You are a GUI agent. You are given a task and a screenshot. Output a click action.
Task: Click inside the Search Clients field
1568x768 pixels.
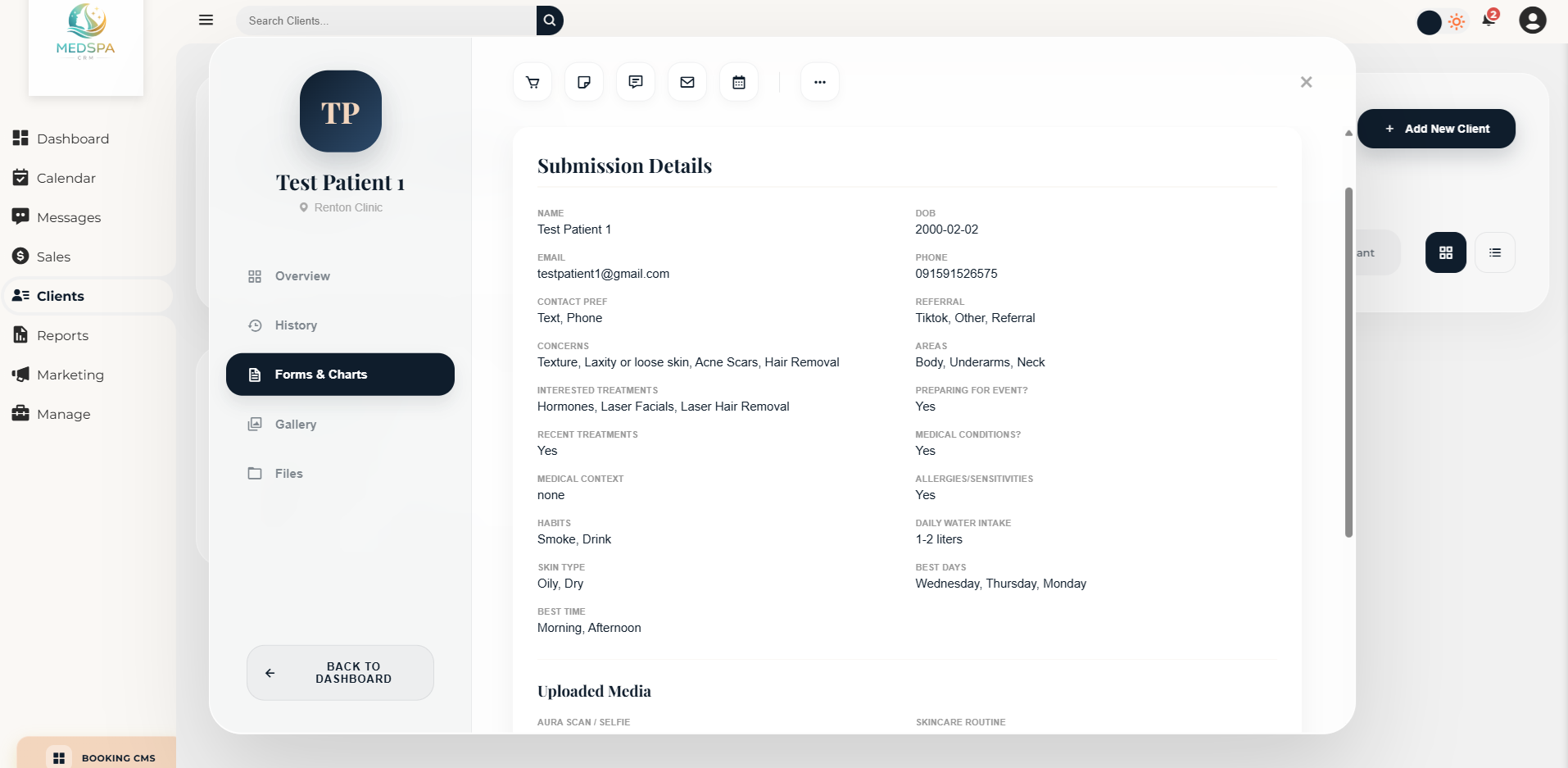coord(385,20)
